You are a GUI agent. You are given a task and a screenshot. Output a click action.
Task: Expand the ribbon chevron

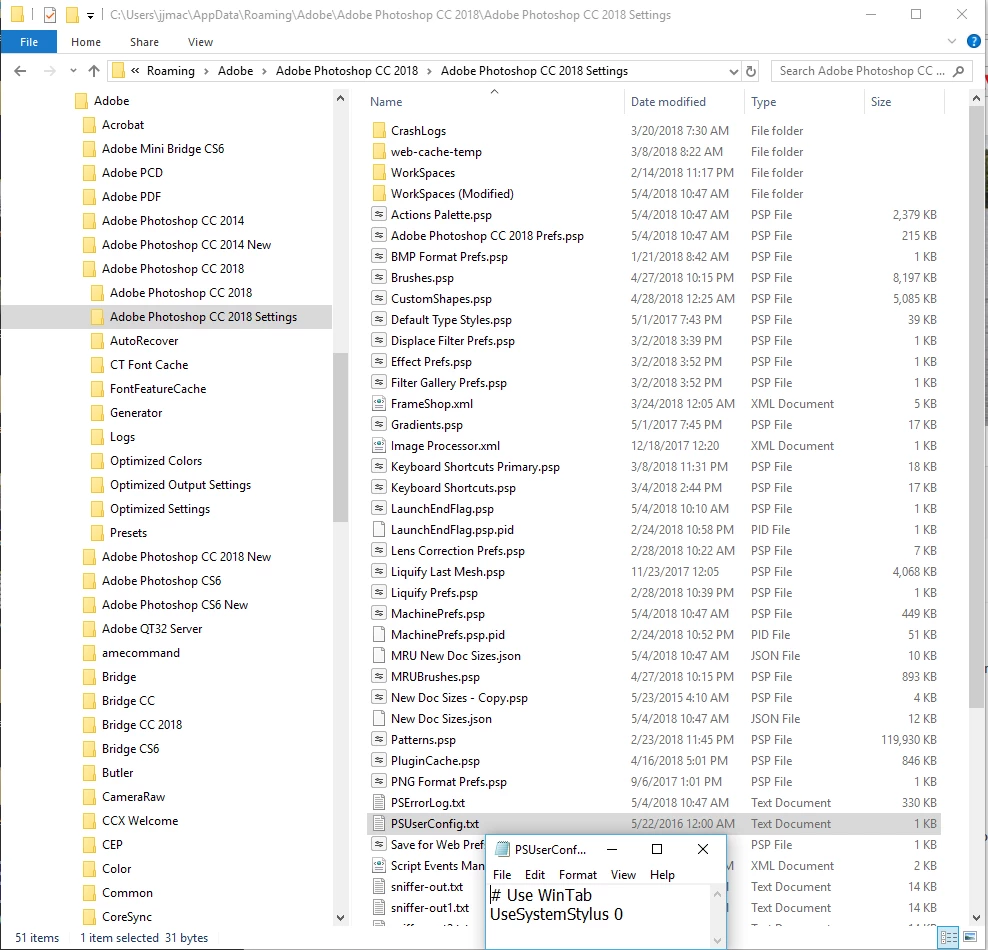tap(951, 42)
